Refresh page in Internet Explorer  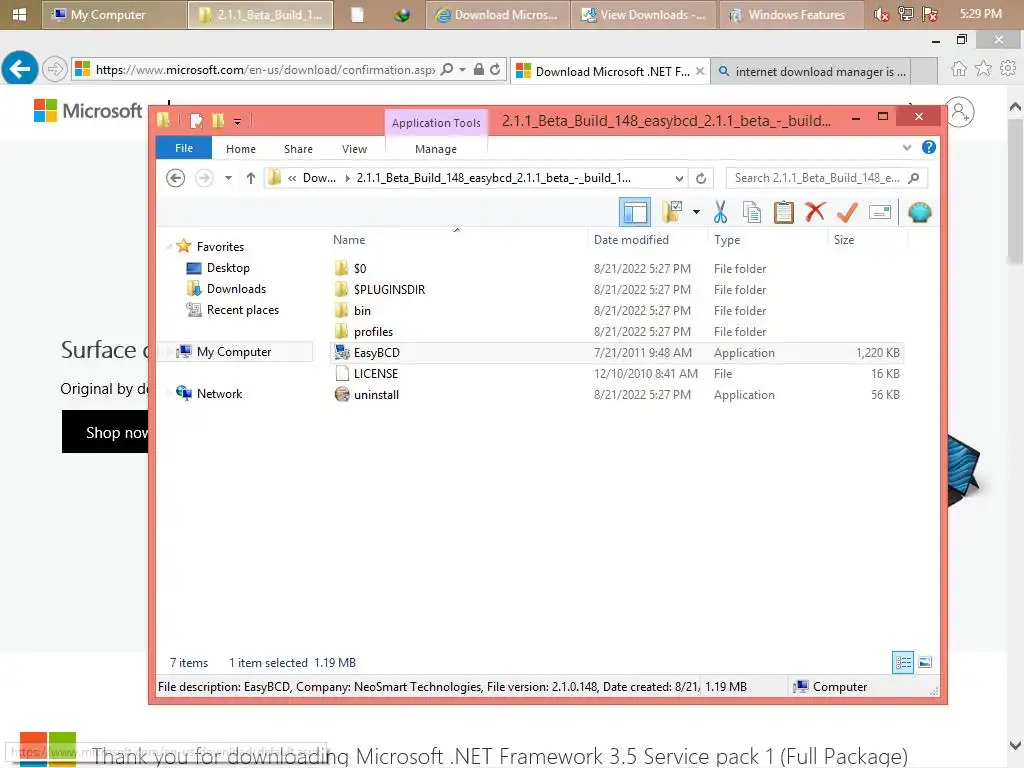[x=495, y=69]
